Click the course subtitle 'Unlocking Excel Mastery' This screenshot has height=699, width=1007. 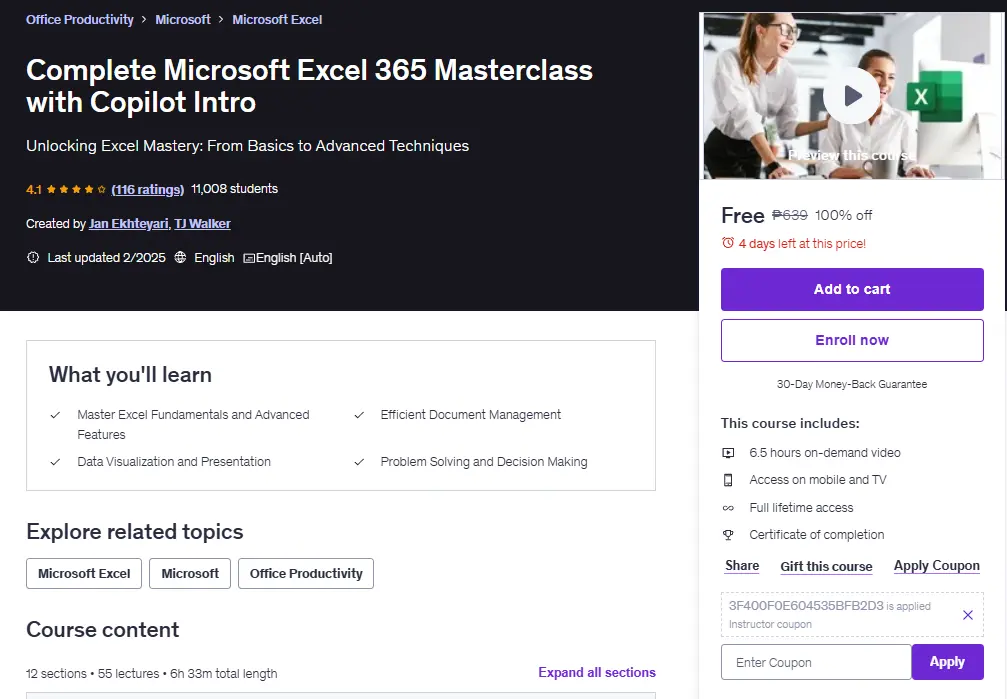point(247,146)
